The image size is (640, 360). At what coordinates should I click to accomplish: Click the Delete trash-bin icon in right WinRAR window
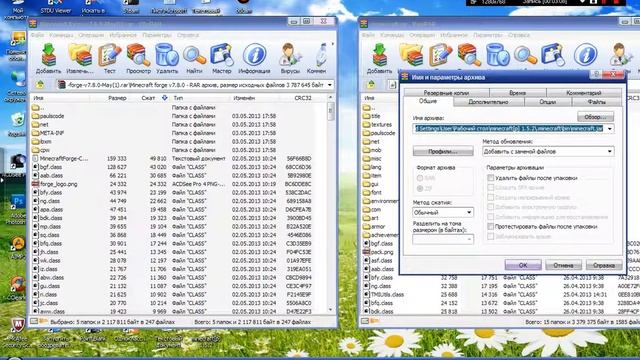click(x=498, y=55)
